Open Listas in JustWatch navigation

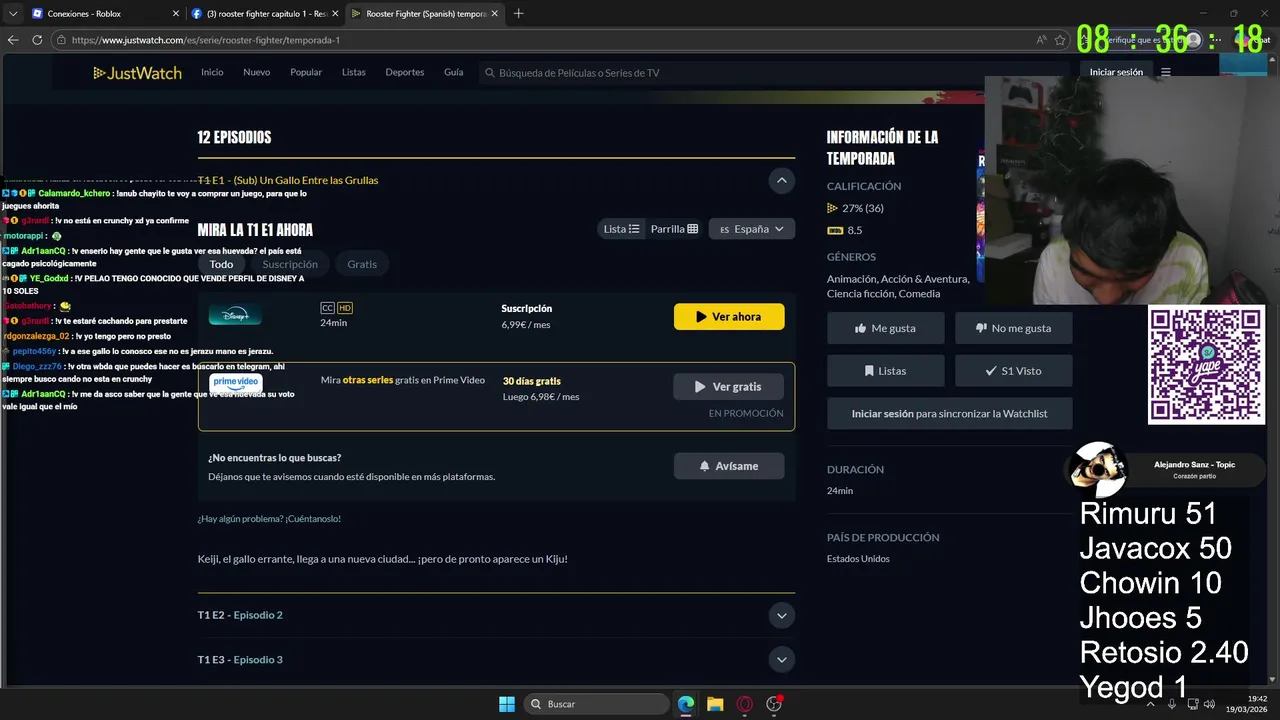(354, 72)
